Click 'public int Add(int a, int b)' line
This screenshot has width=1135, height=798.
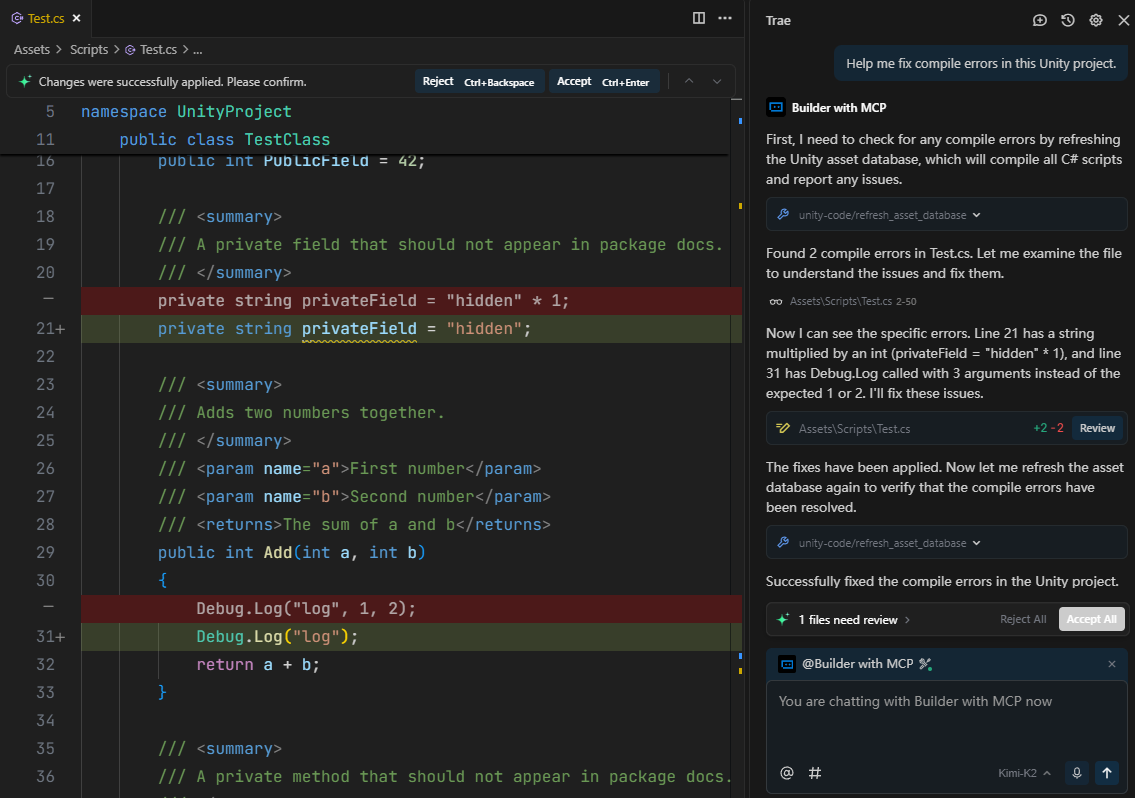tap(292, 553)
